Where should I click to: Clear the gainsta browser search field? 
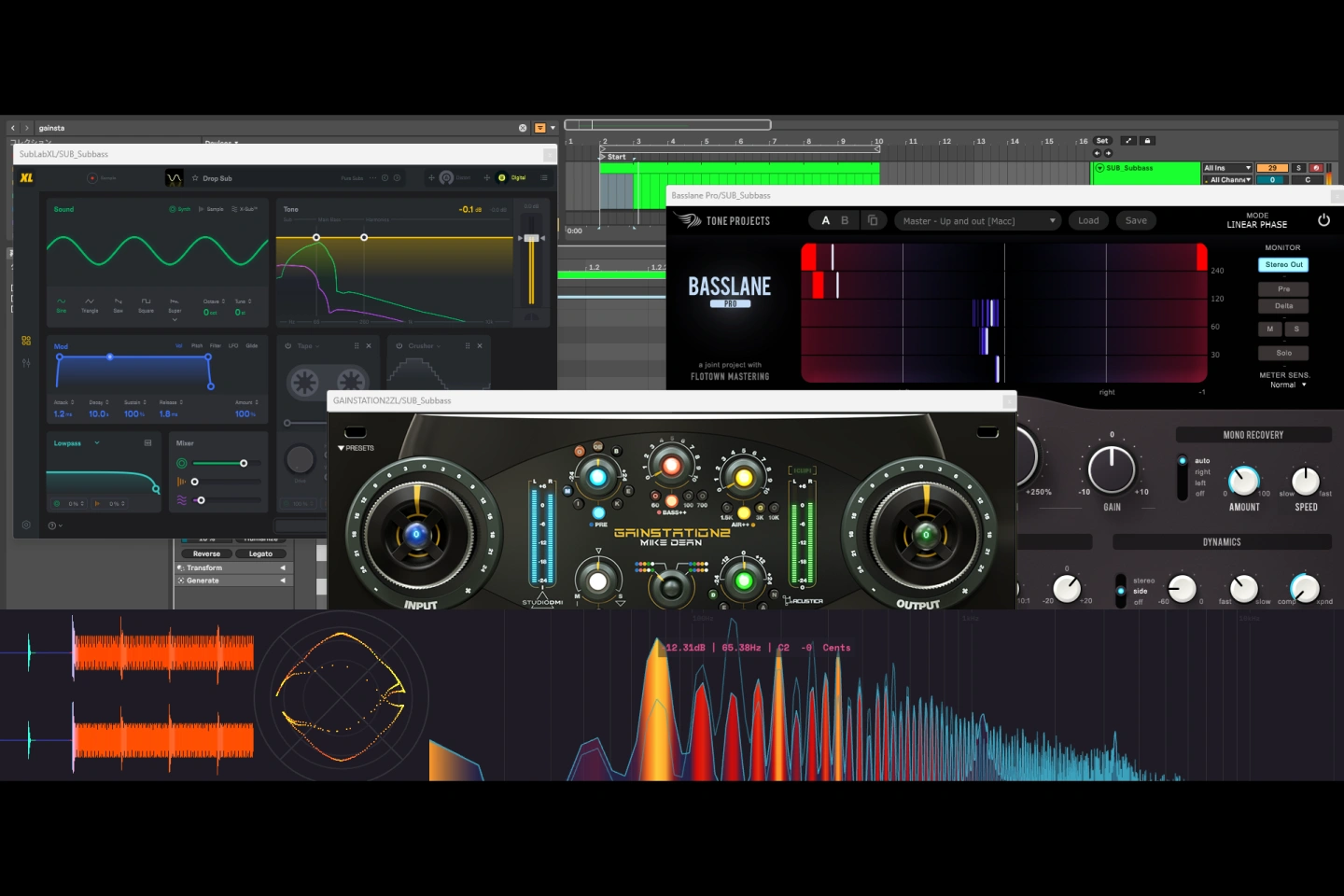pyautogui.click(x=523, y=128)
